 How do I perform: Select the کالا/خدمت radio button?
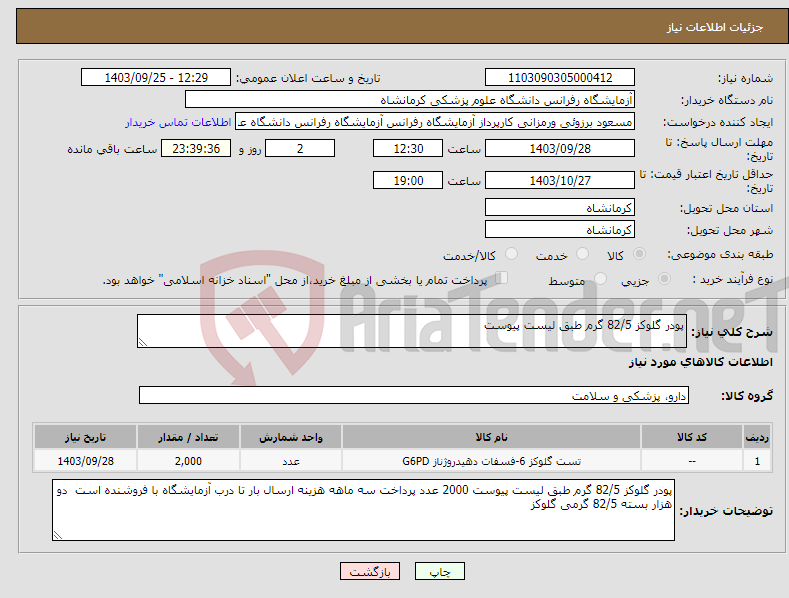coord(511,254)
